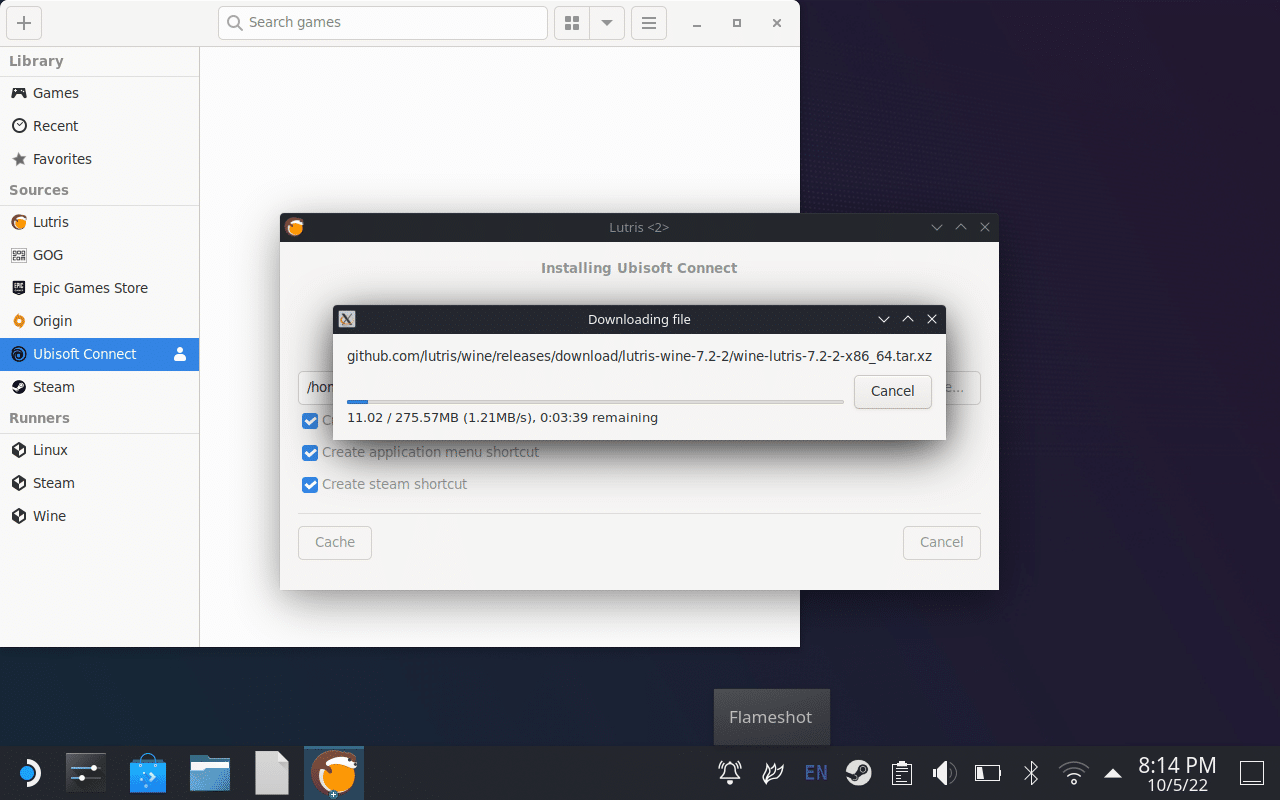Open the volume control tray icon
Screen dimensions: 1280x800
pyautogui.click(x=944, y=773)
